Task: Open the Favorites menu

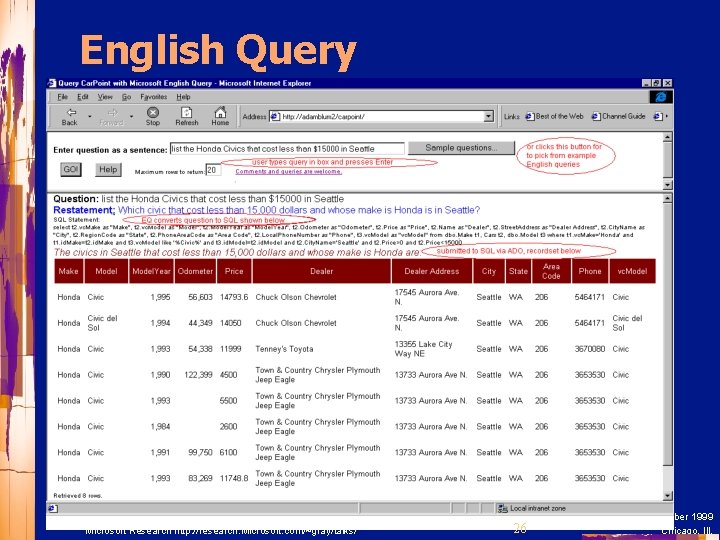Action: [154, 97]
